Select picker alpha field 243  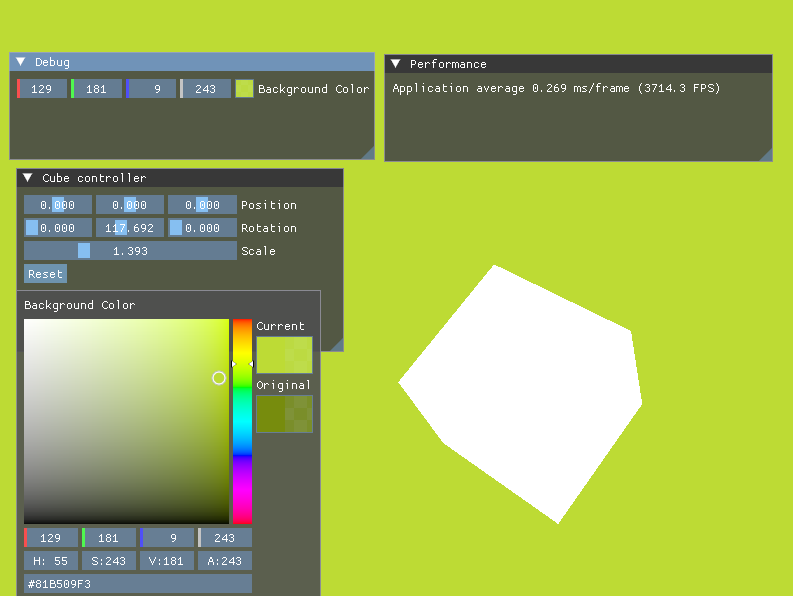pos(225,538)
